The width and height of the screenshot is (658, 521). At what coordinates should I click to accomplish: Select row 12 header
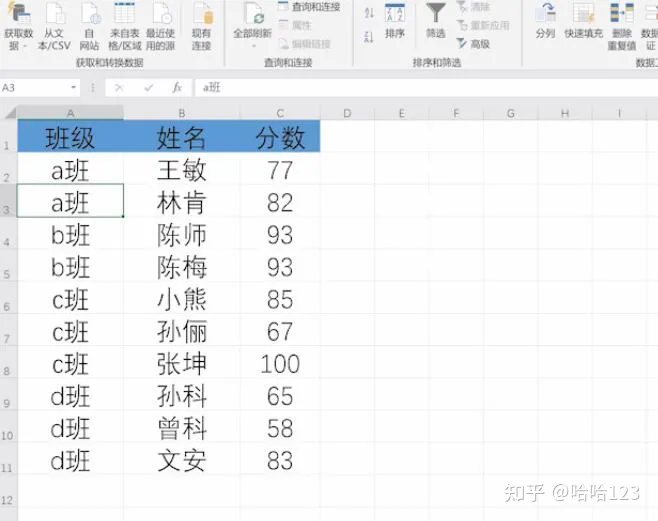(8, 491)
